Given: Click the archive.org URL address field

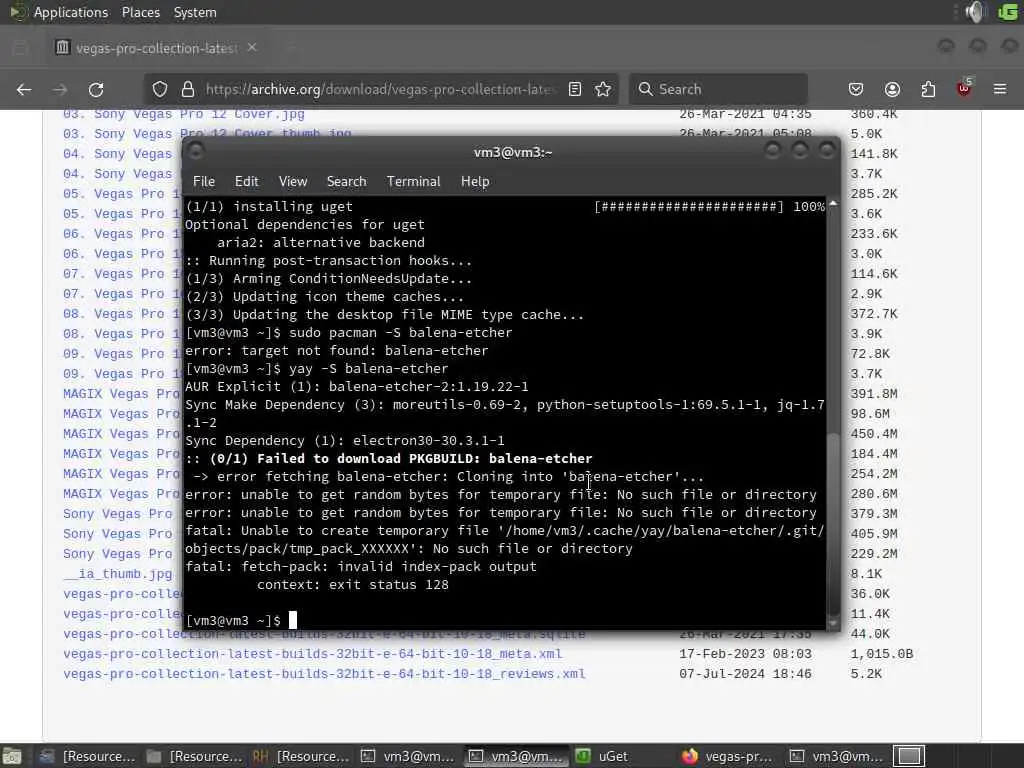Looking at the screenshot, I should (x=382, y=89).
